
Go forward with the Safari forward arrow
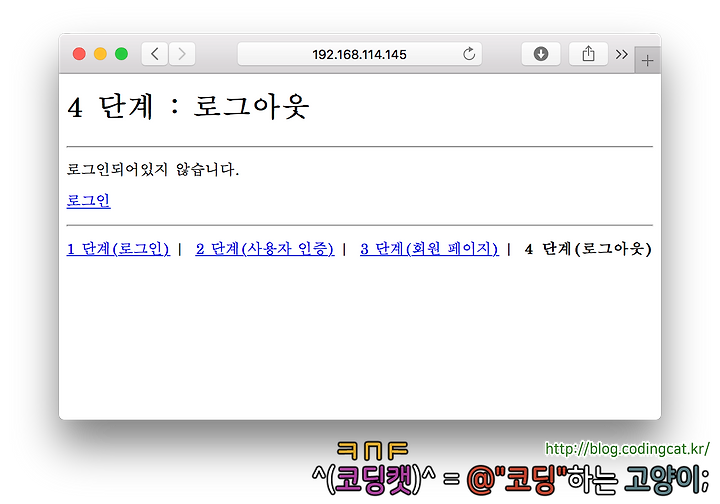click(182, 54)
